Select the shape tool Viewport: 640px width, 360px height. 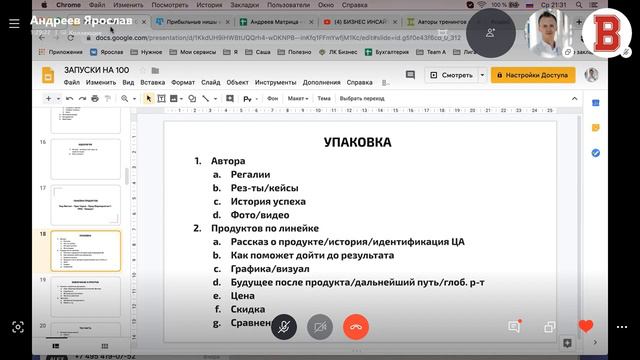(192, 99)
